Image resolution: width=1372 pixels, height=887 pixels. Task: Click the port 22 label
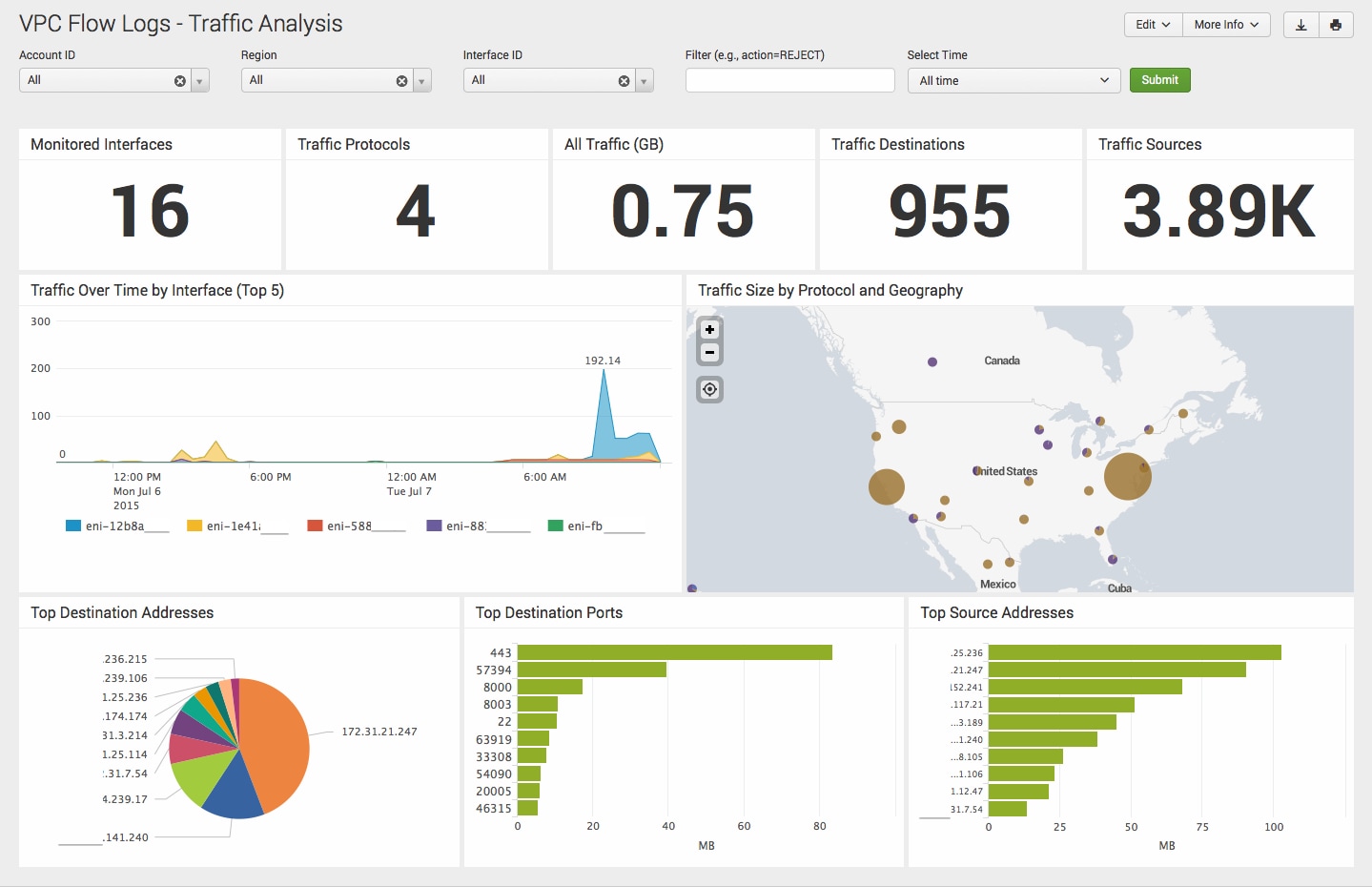pos(504,722)
